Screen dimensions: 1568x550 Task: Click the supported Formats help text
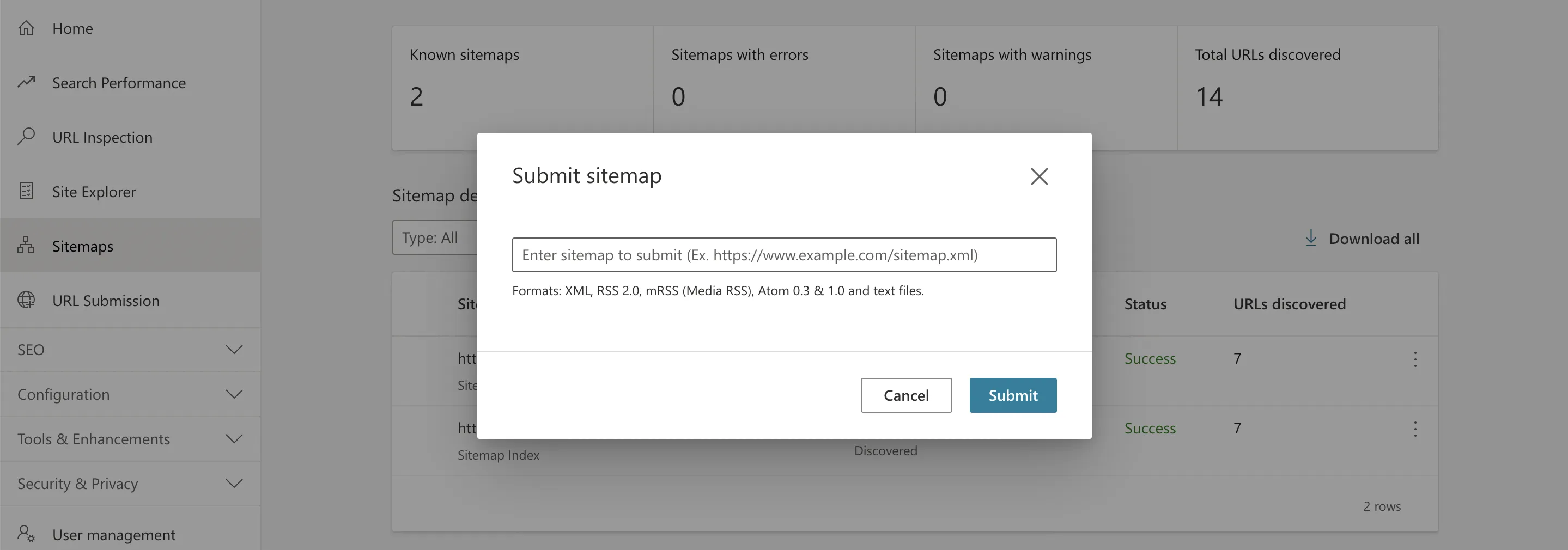click(x=718, y=290)
